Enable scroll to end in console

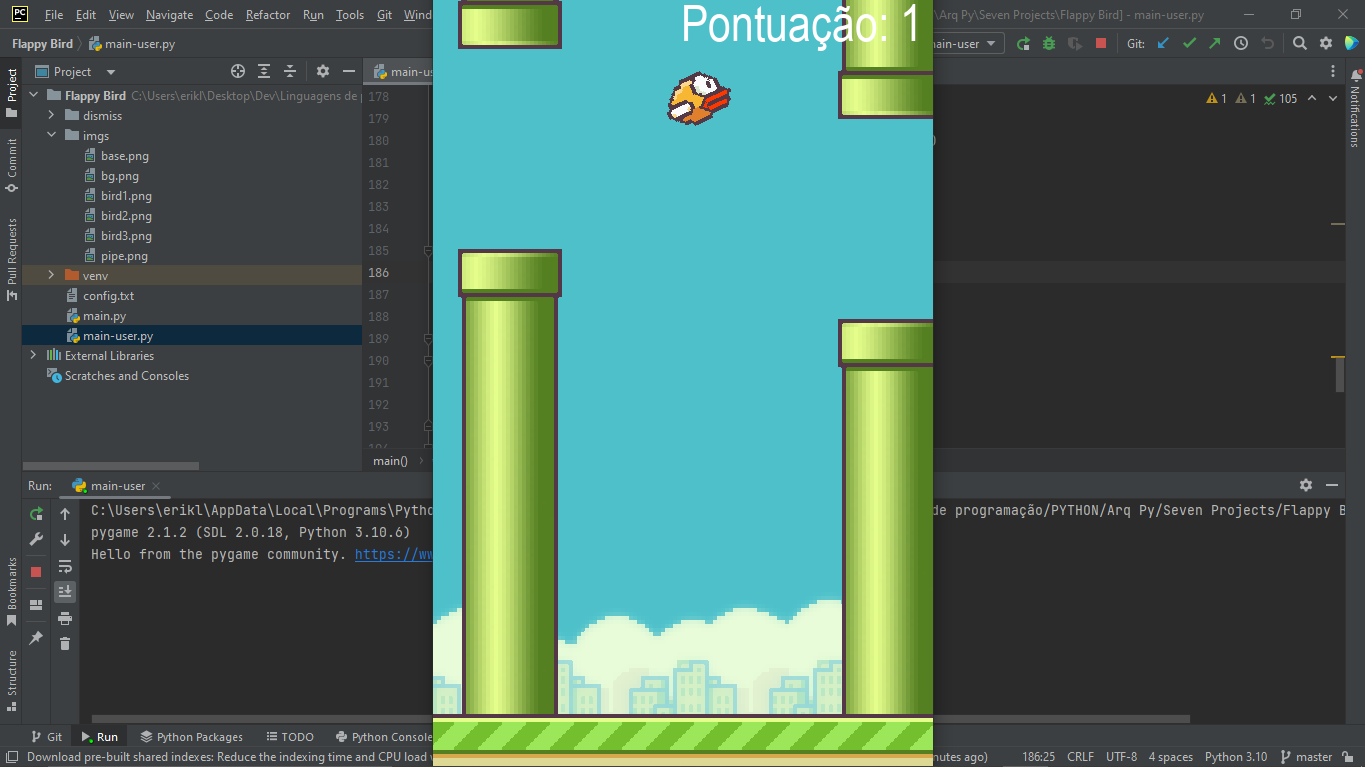65,591
